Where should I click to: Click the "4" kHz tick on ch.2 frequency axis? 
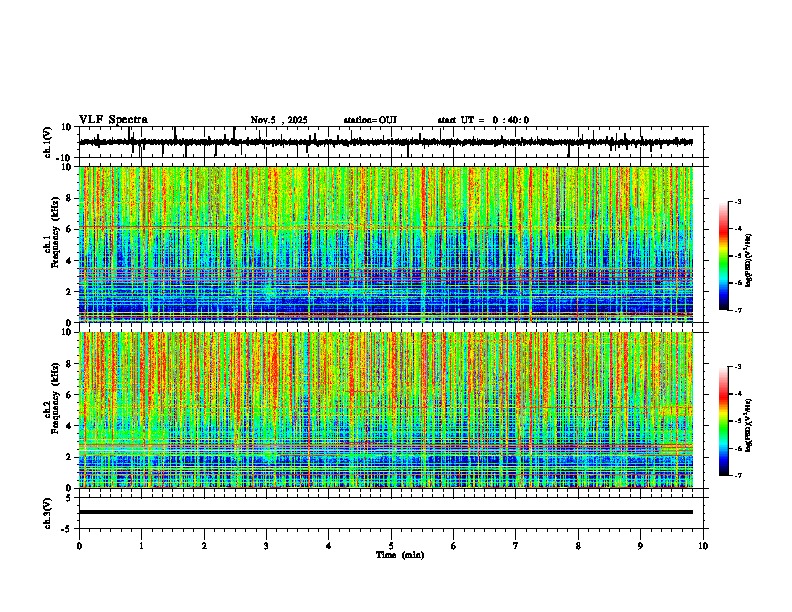(x=69, y=426)
